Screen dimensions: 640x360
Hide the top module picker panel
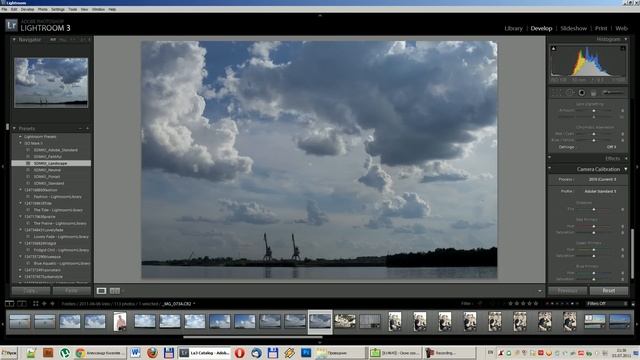(320, 15)
